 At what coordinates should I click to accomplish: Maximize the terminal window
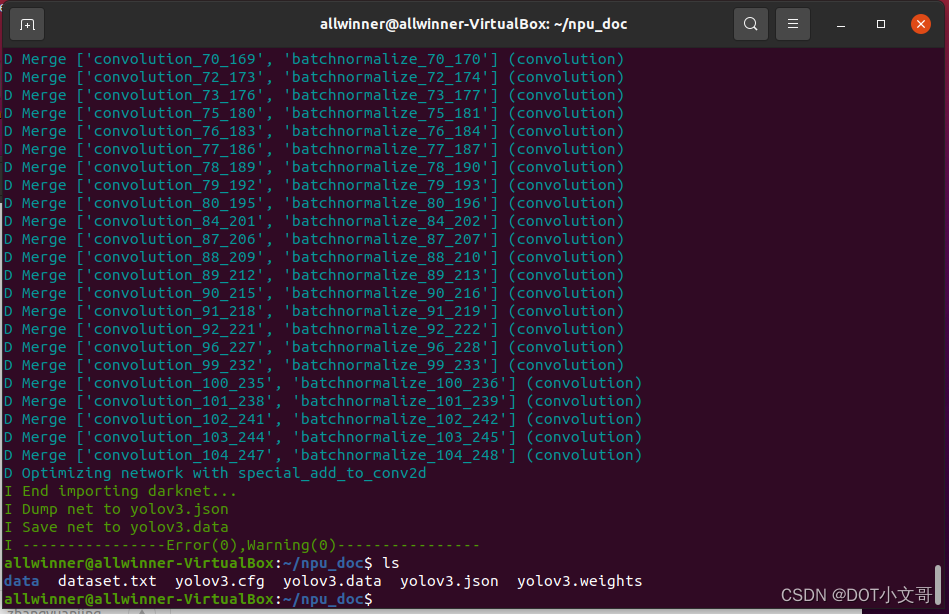[x=881, y=24]
